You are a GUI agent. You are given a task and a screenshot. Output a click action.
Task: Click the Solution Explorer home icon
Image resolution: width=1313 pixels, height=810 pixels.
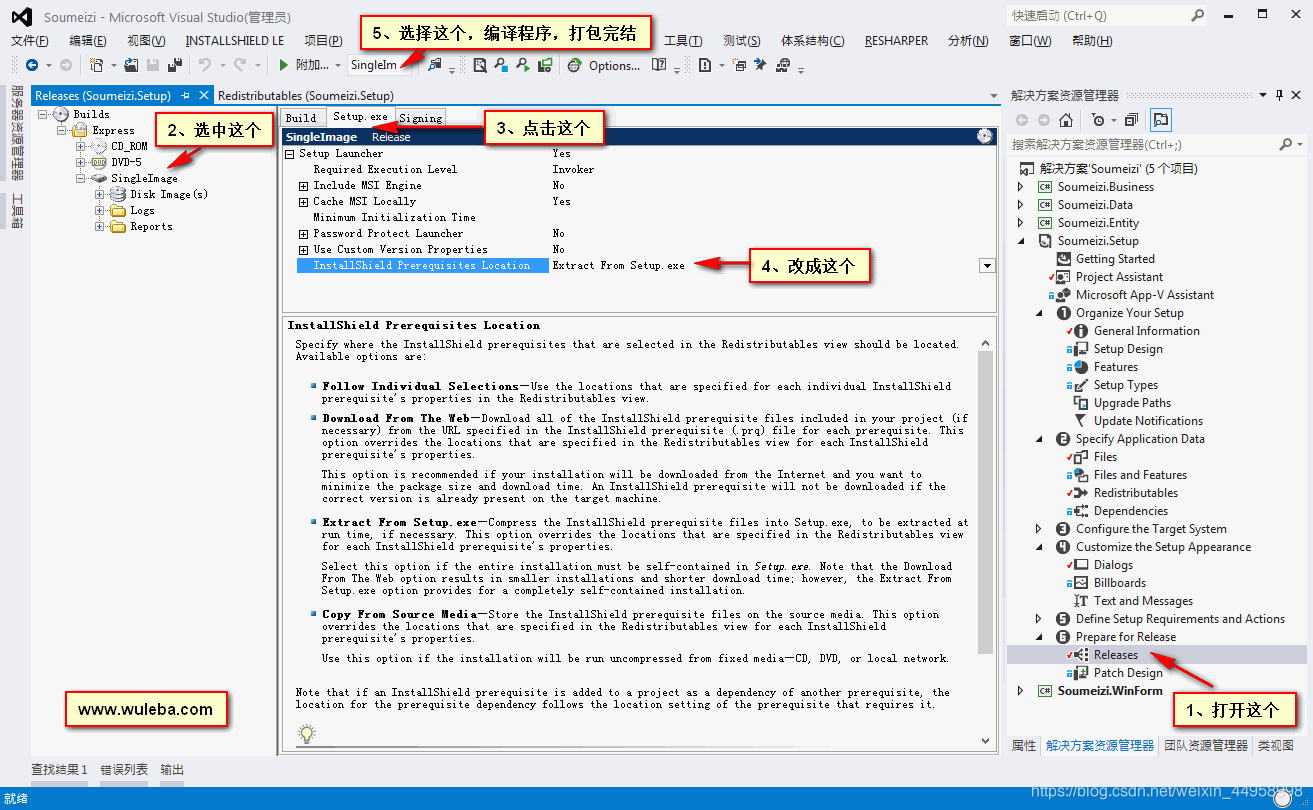point(1066,120)
